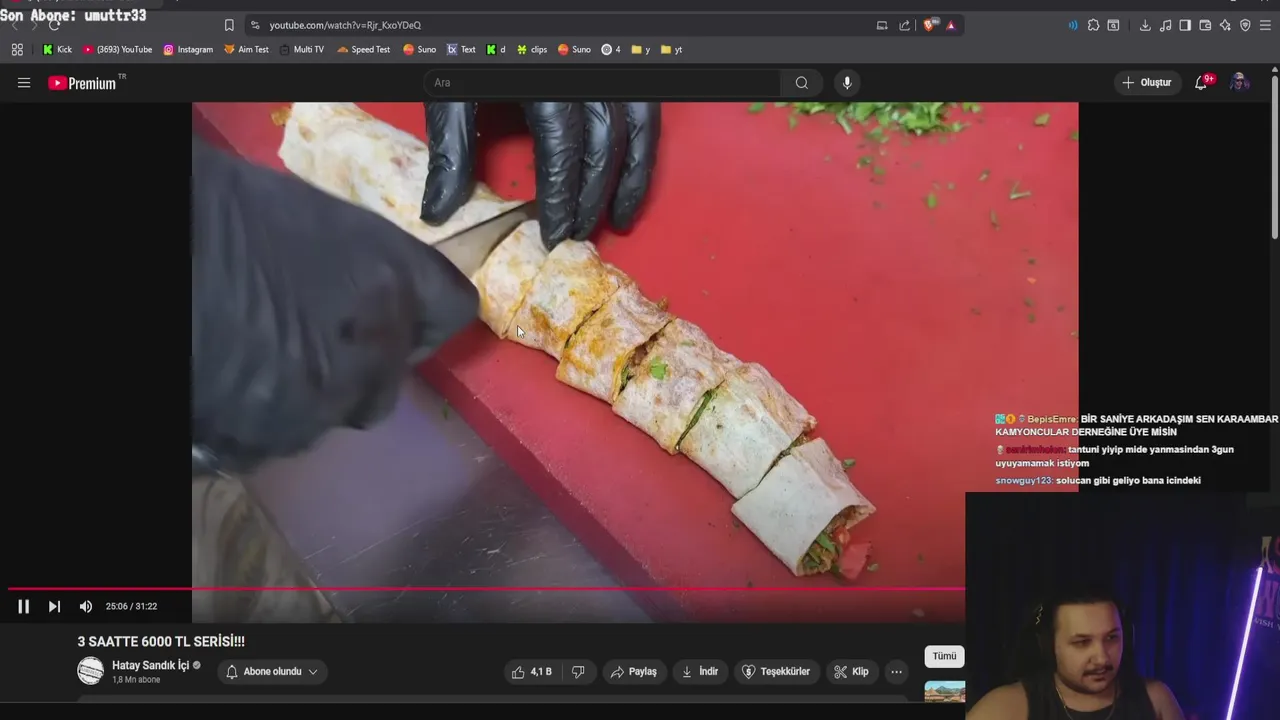This screenshot has height=720, width=1280.
Task: Open the Instagram bookmark
Action: click(x=188, y=49)
